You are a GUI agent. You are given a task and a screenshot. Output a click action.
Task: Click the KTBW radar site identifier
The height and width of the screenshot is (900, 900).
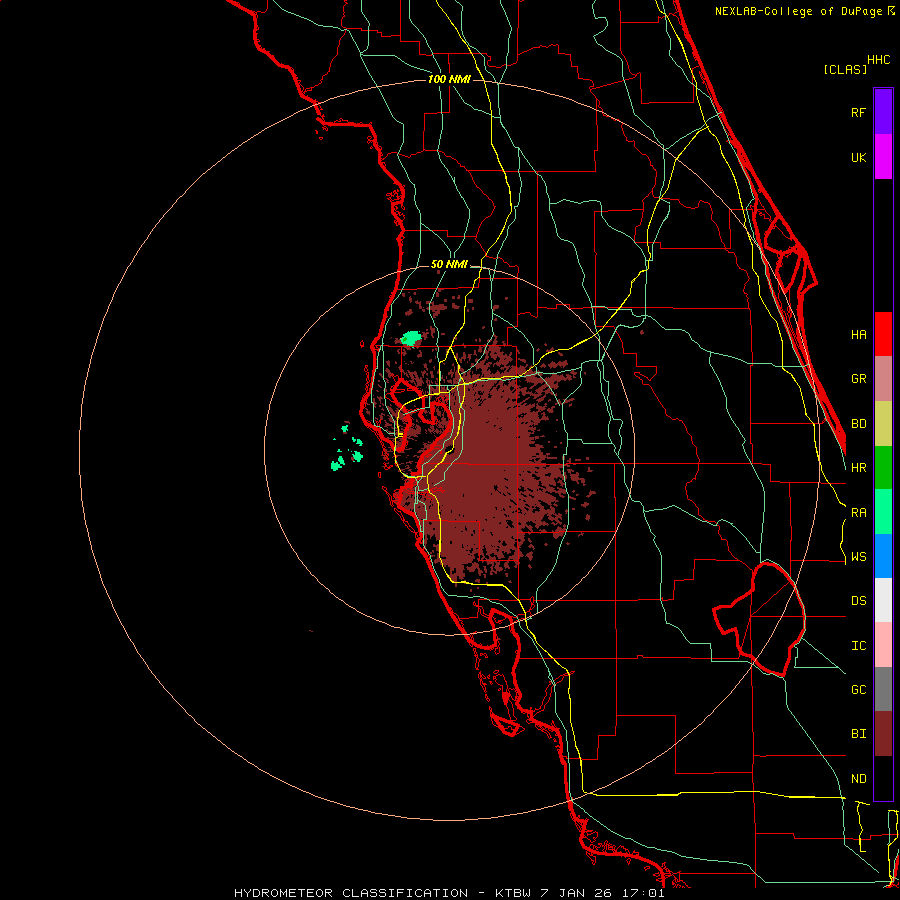513,893
